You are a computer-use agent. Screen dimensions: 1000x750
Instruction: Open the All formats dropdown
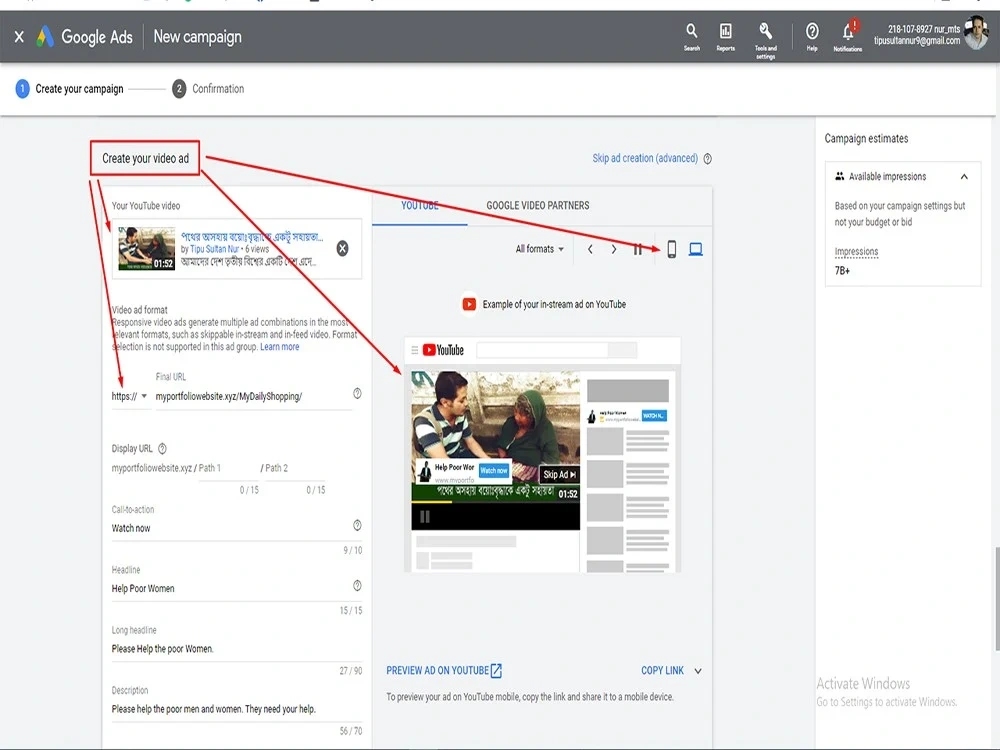(540, 249)
